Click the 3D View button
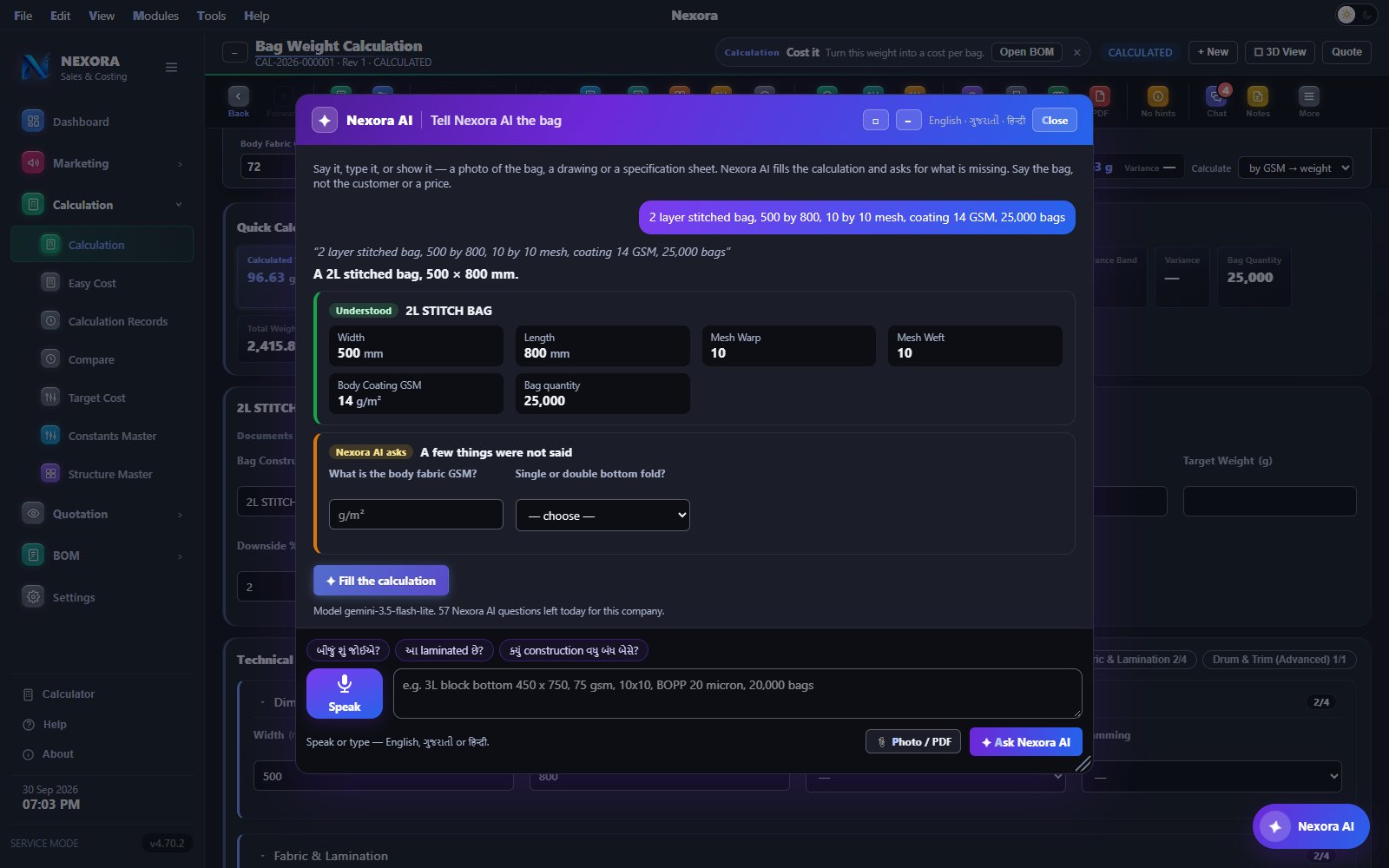The width and height of the screenshot is (1389, 868). tap(1280, 52)
